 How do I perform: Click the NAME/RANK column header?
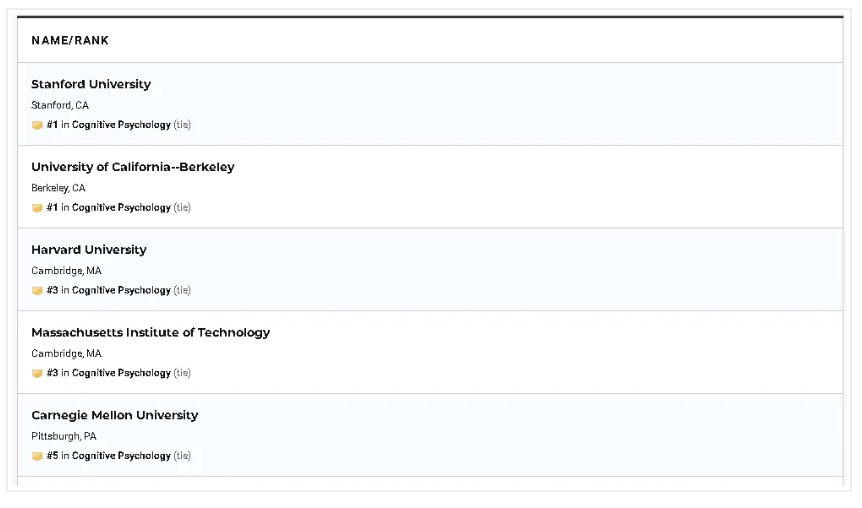tap(70, 41)
